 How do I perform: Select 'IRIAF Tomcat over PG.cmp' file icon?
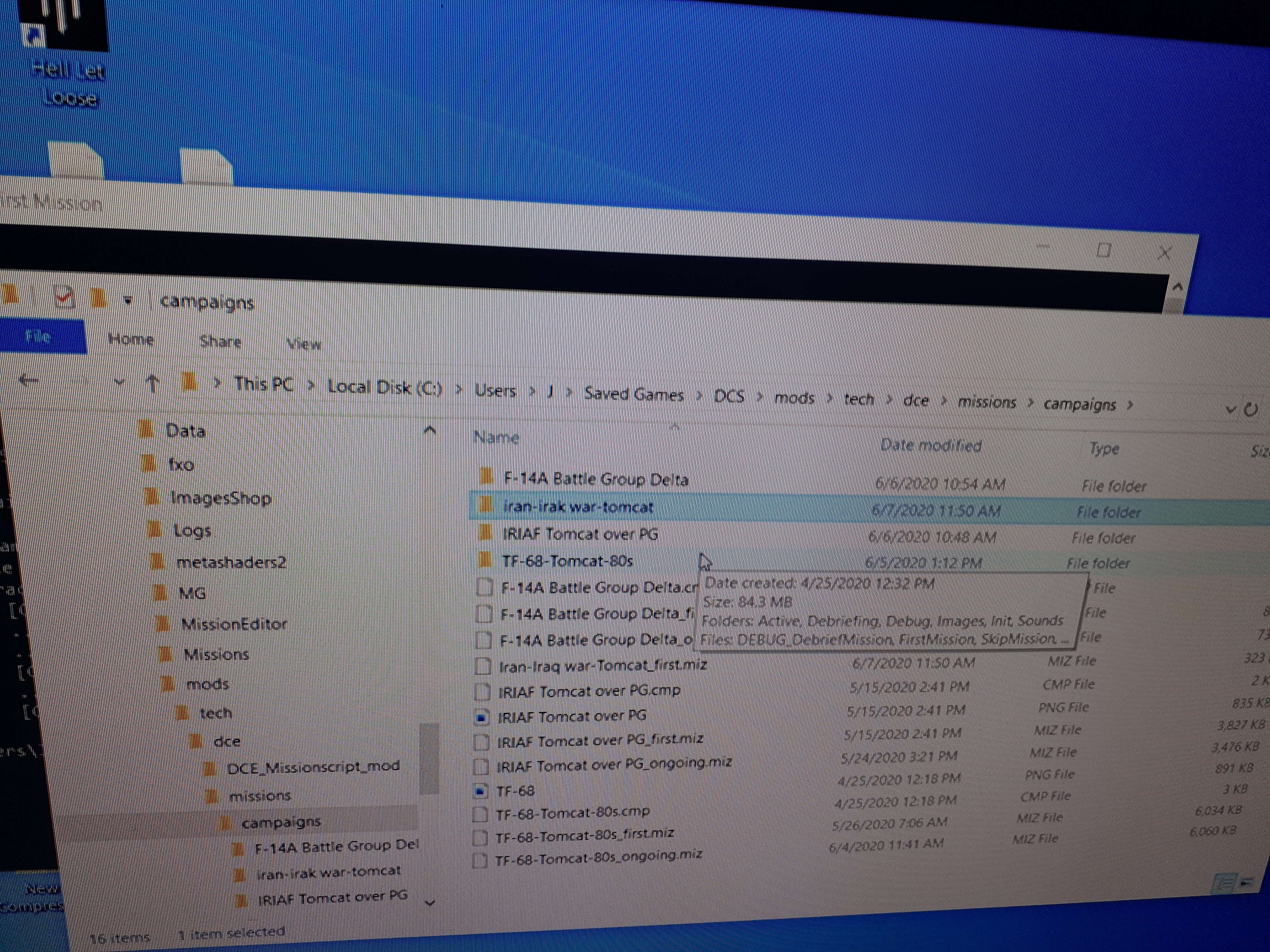[483, 691]
